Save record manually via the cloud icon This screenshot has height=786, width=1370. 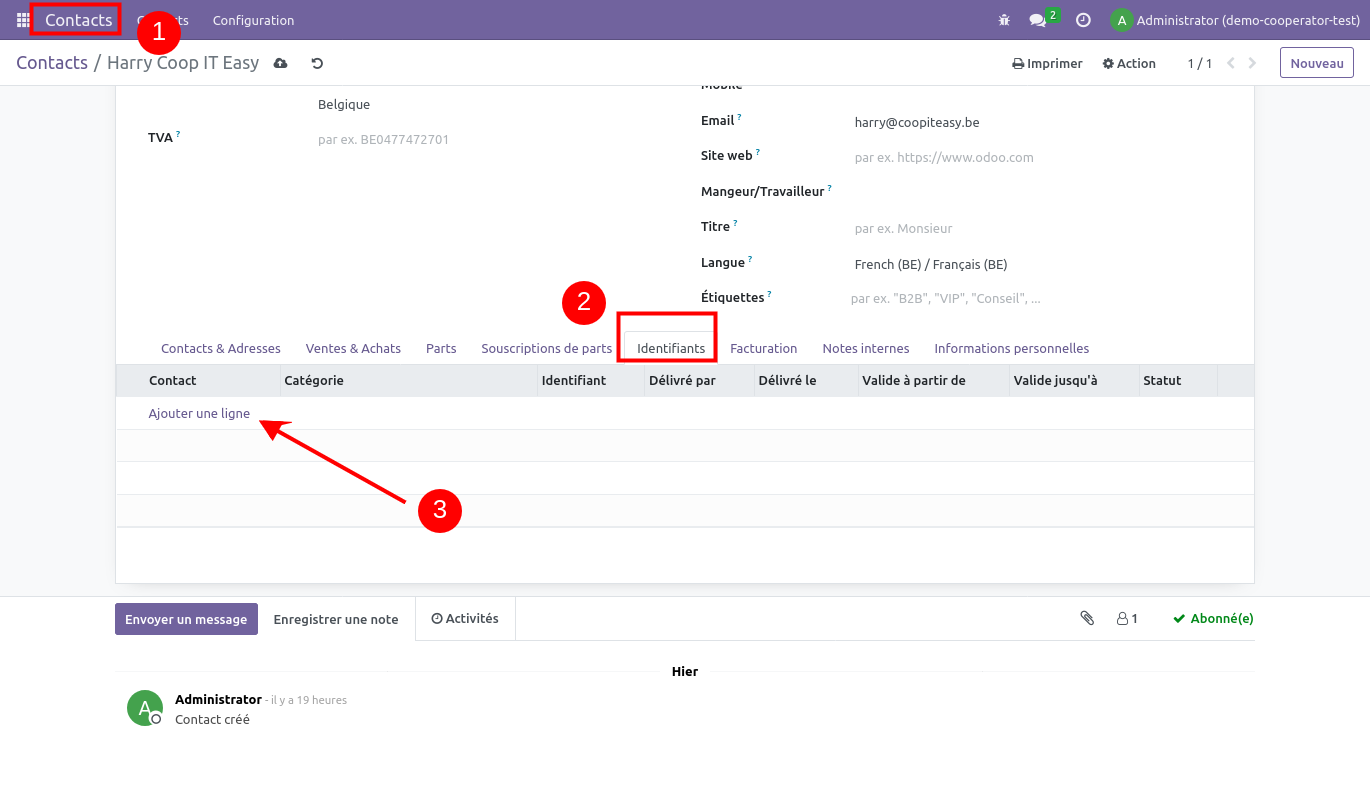tap(281, 63)
